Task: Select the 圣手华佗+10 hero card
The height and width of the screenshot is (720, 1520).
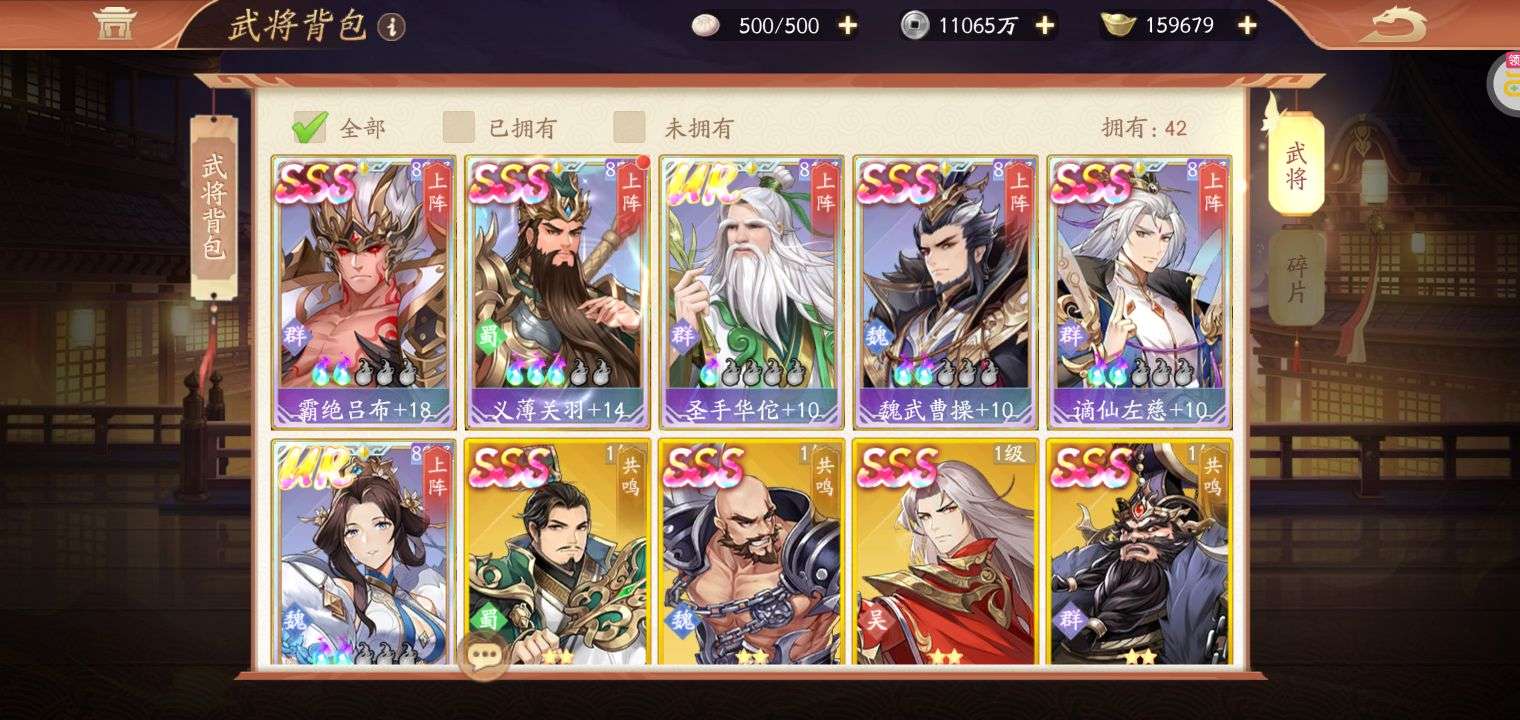Action: pyautogui.click(x=751, y=293)
